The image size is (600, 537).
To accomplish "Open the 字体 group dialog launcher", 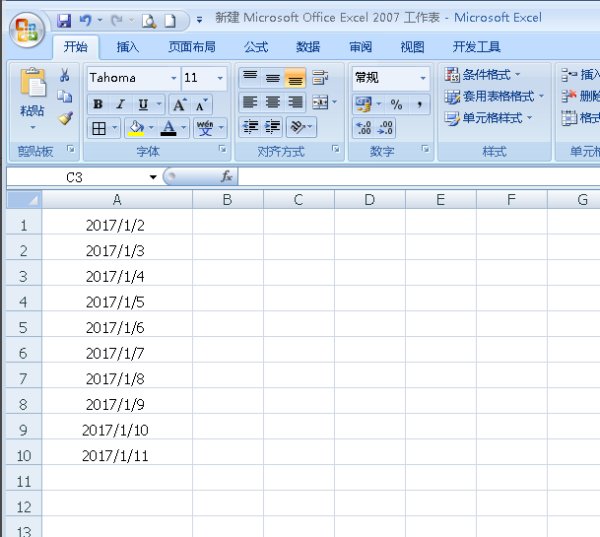I will pyautogui.click(x=222, y=149).
